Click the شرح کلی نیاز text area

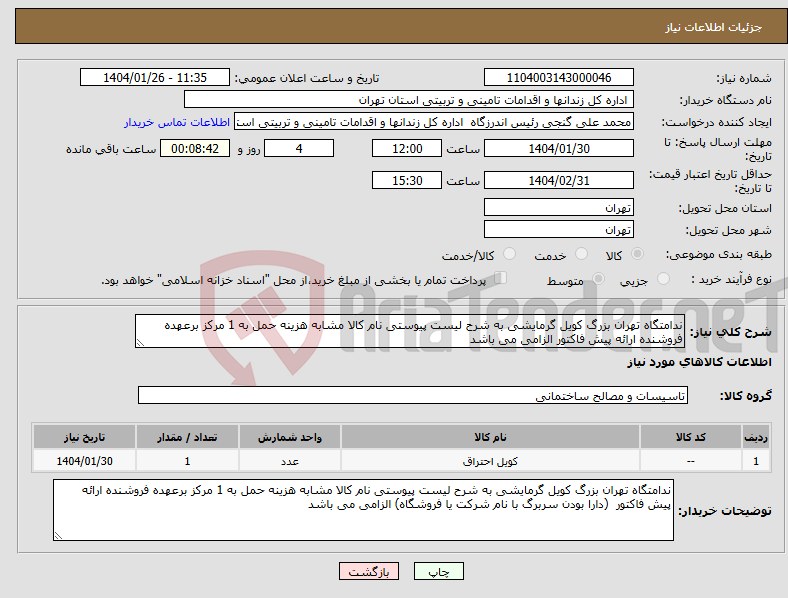tap(410, 331)
